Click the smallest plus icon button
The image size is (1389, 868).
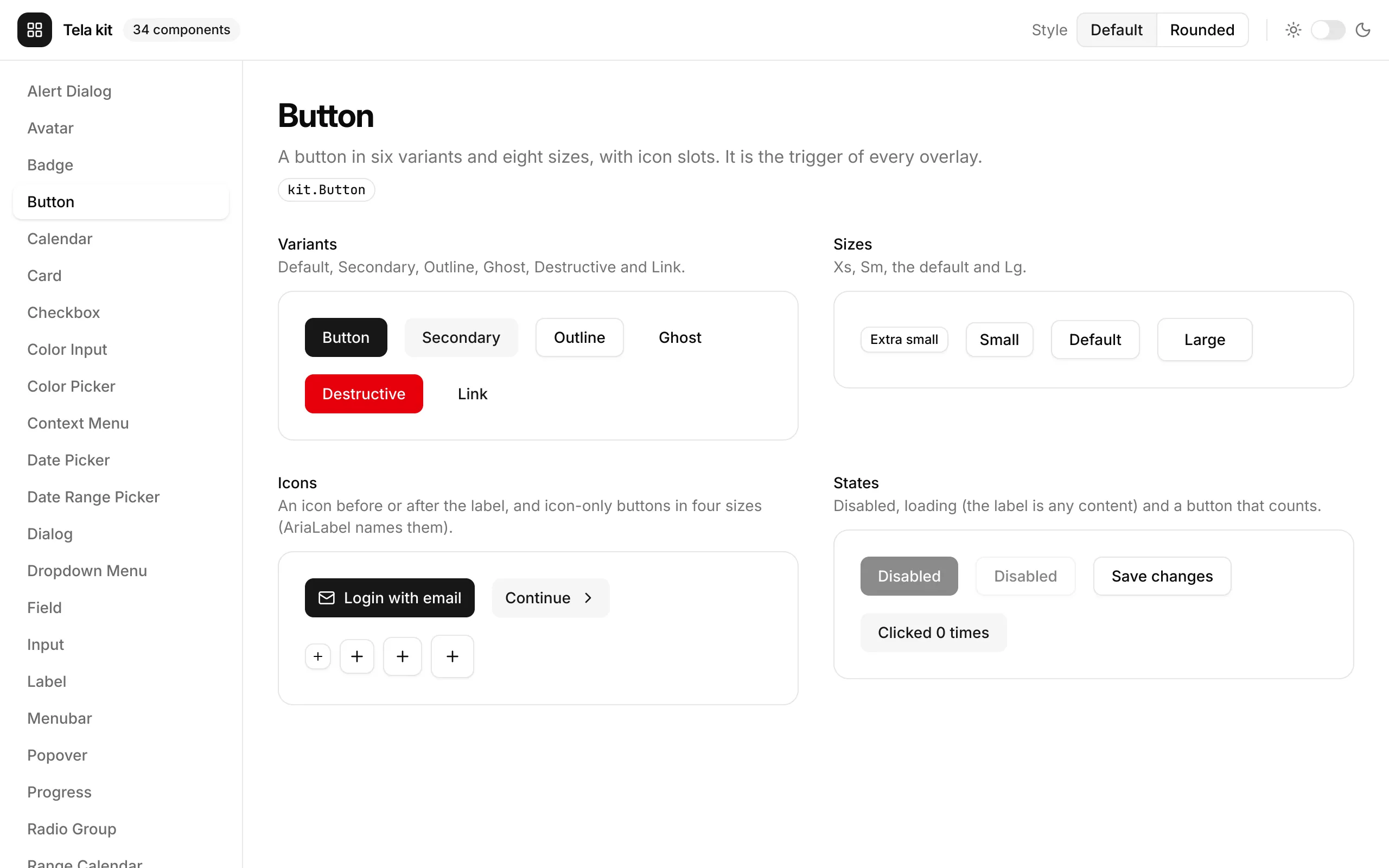[318, 656]
